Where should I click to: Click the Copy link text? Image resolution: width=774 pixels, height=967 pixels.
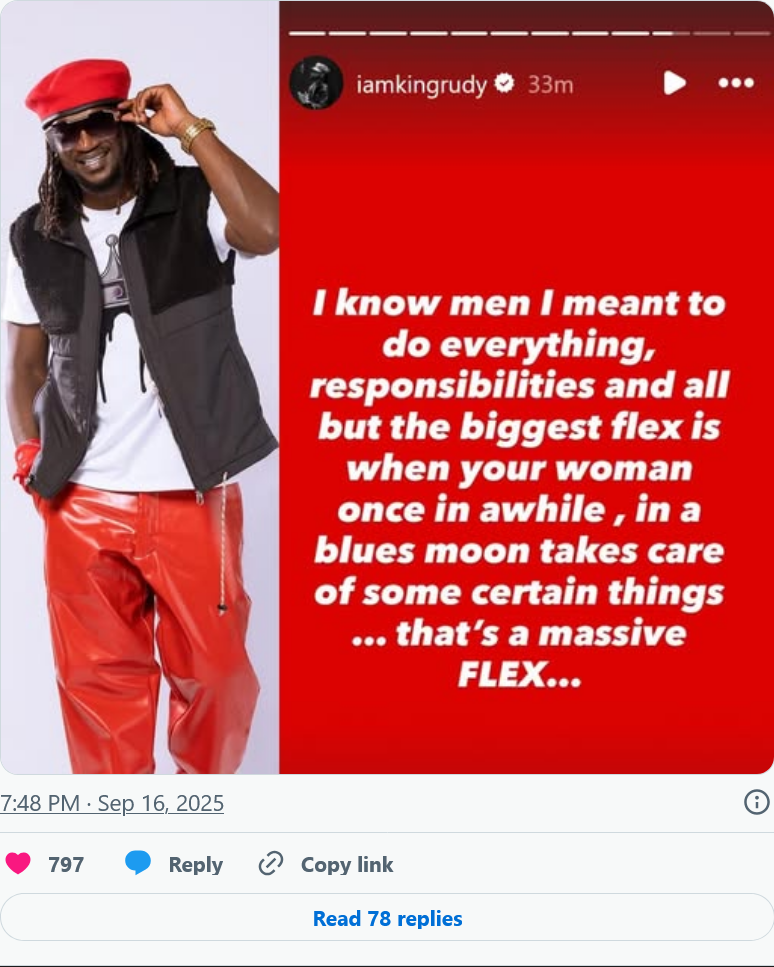(x=347, y=865)
